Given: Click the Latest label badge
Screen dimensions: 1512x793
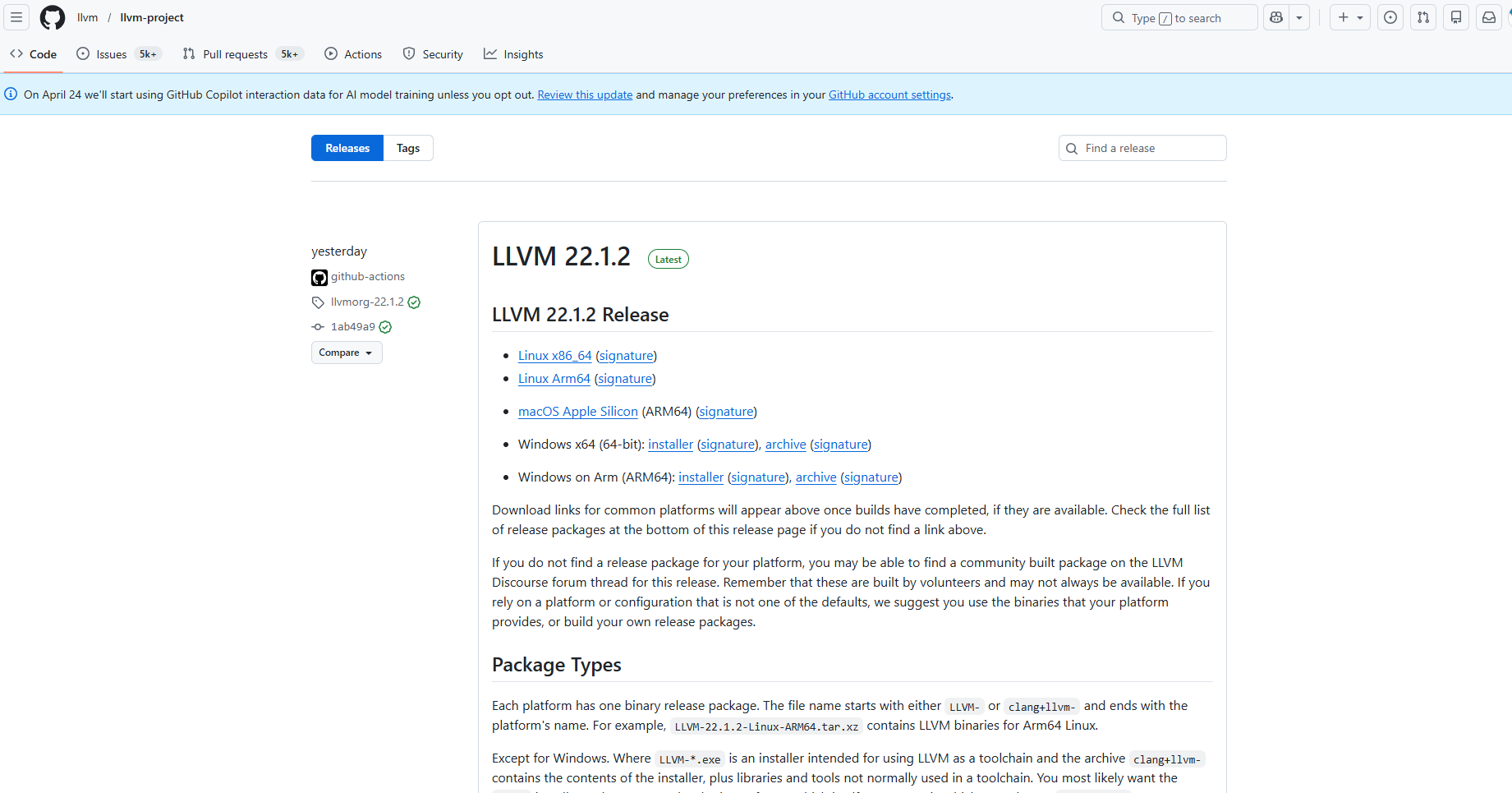Looking at the screenshot, I should [669, 259].
